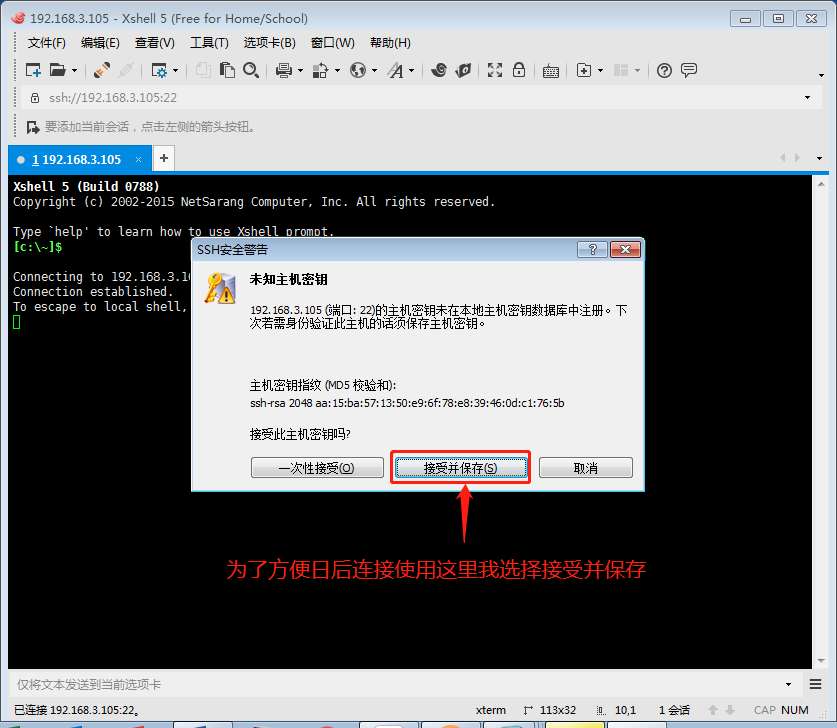Open the virtual keyboard icon
Viewport: 837px width, 728px height.
coord(550,70)
